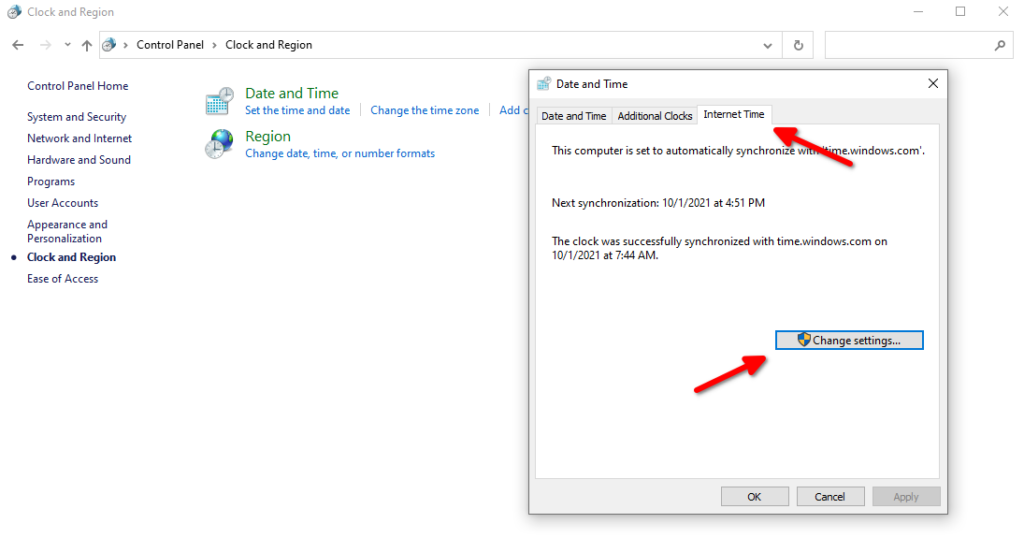Maximize the Clock and Region window
The height and width of the screenshot is (538, 1024).
click(x=960, y=12)
